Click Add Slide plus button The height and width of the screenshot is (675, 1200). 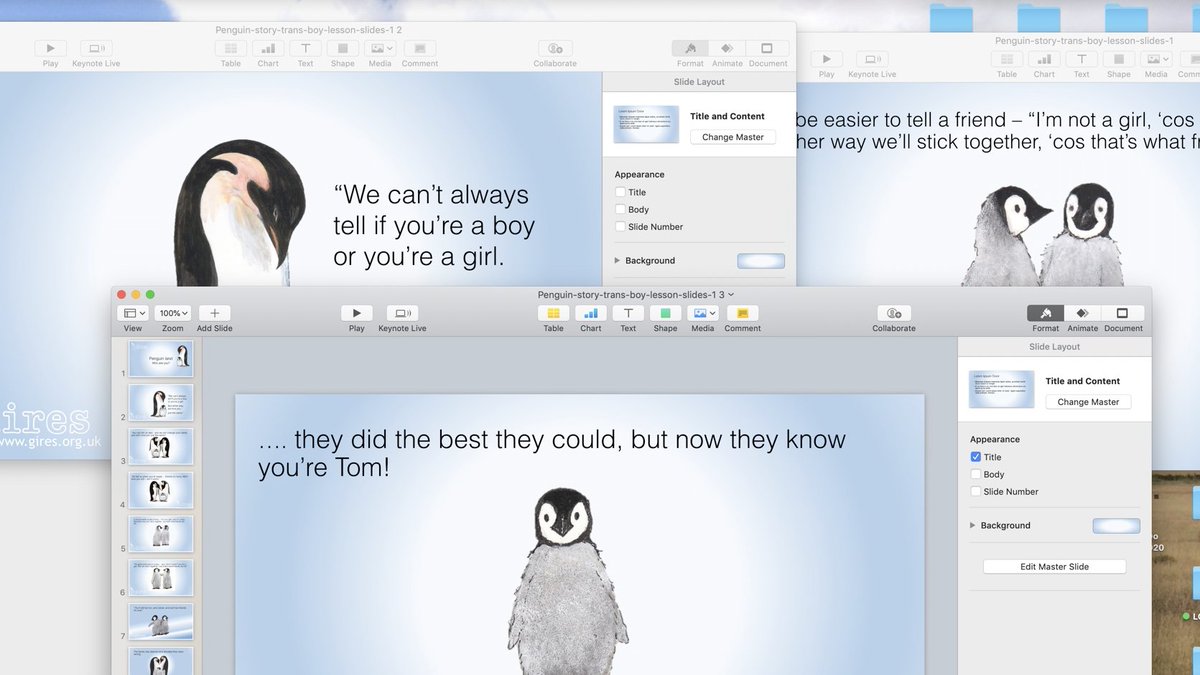point(214,313)
